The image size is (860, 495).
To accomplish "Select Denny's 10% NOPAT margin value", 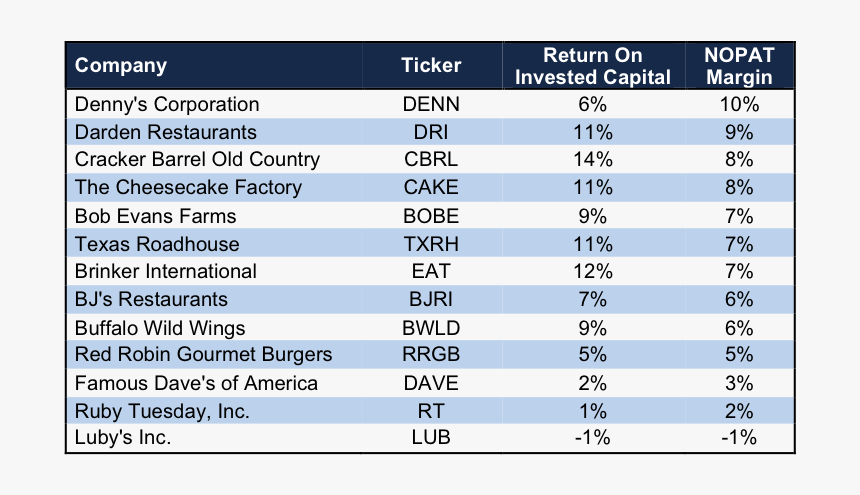I will (x=739, y=104).
